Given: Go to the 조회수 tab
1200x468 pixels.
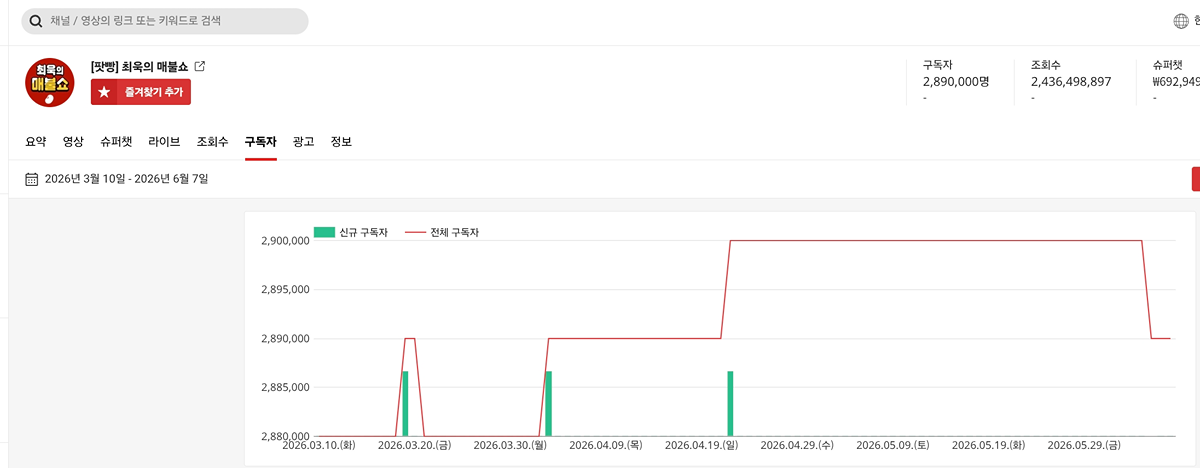Looking at the screenshot, I should click(212, 142).
